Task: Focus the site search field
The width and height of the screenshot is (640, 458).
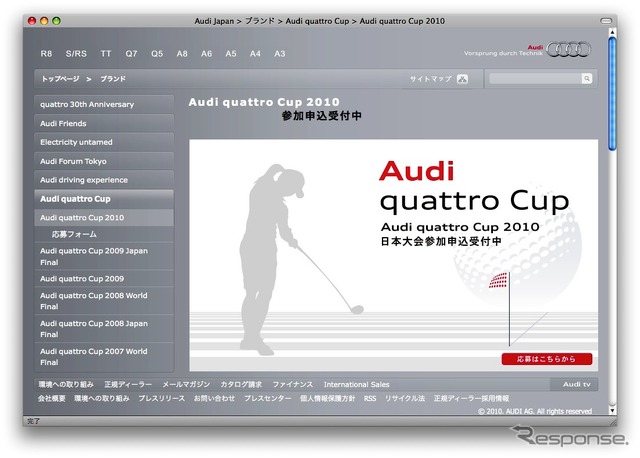Action: 535,78
